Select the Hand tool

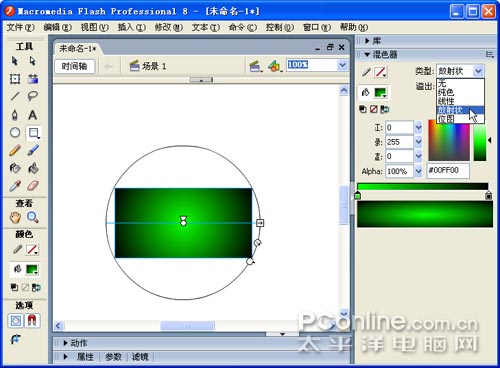(x=15, y=218)
